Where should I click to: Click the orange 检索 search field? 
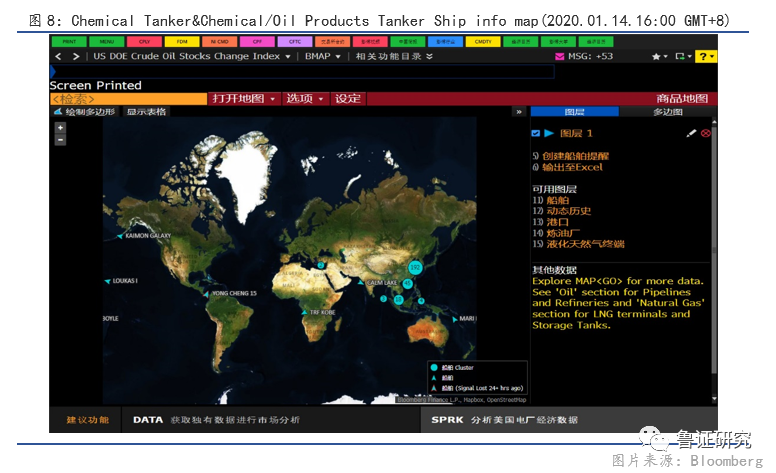(128, 99)
